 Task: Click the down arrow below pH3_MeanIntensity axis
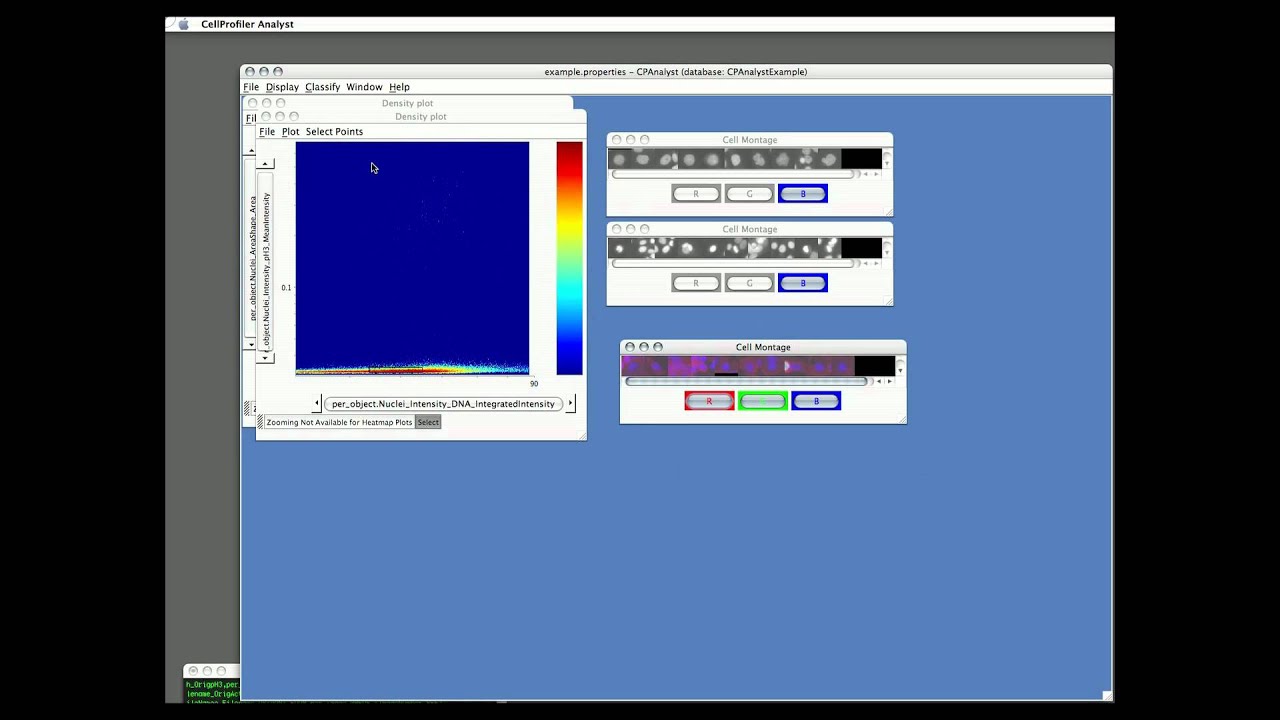265,357
